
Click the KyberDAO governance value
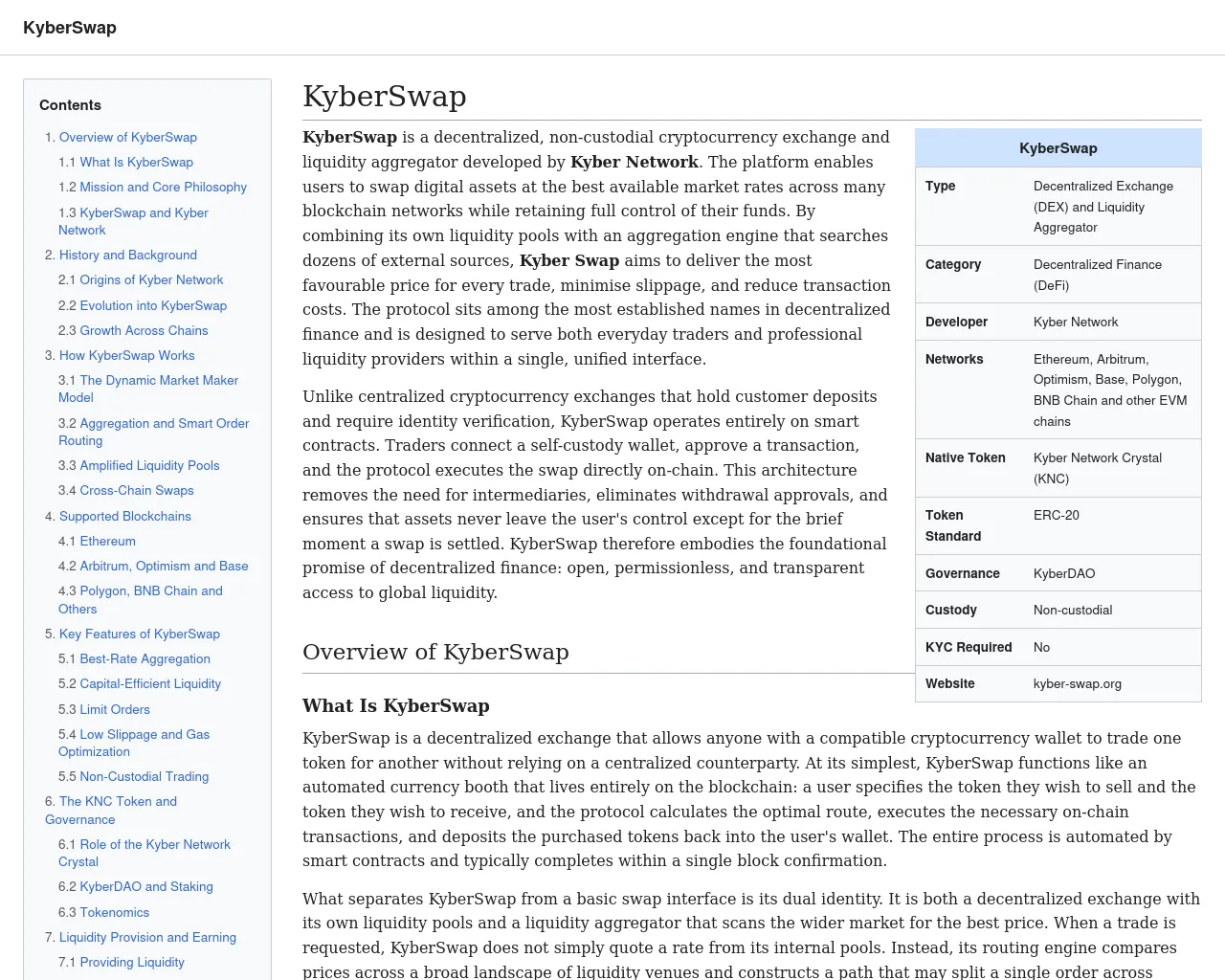pos(1064,573)
